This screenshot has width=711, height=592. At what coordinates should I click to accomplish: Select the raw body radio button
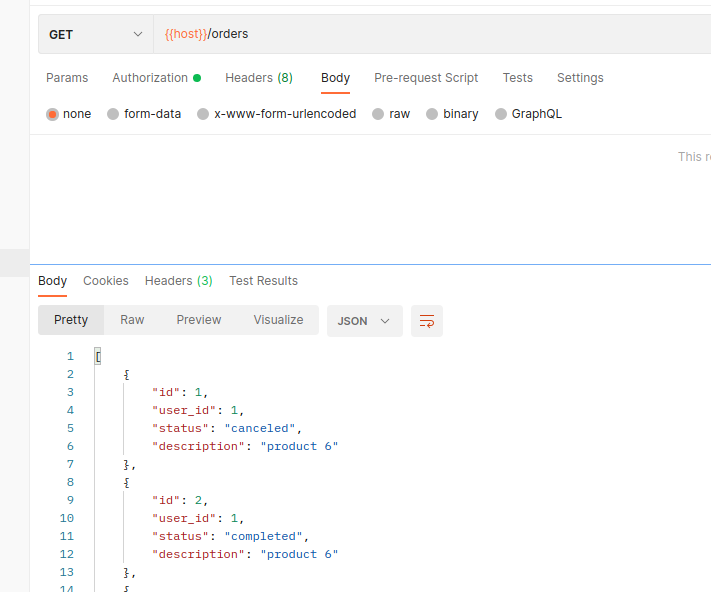tap(378, 114)
